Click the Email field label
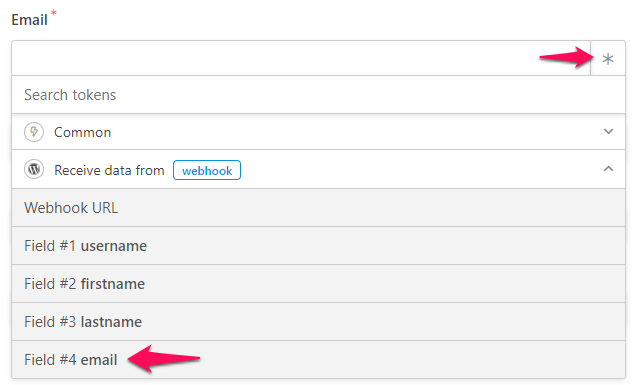The height and width of the screenshot is (385, 636). pyautogui.click(x=29, y=20)
